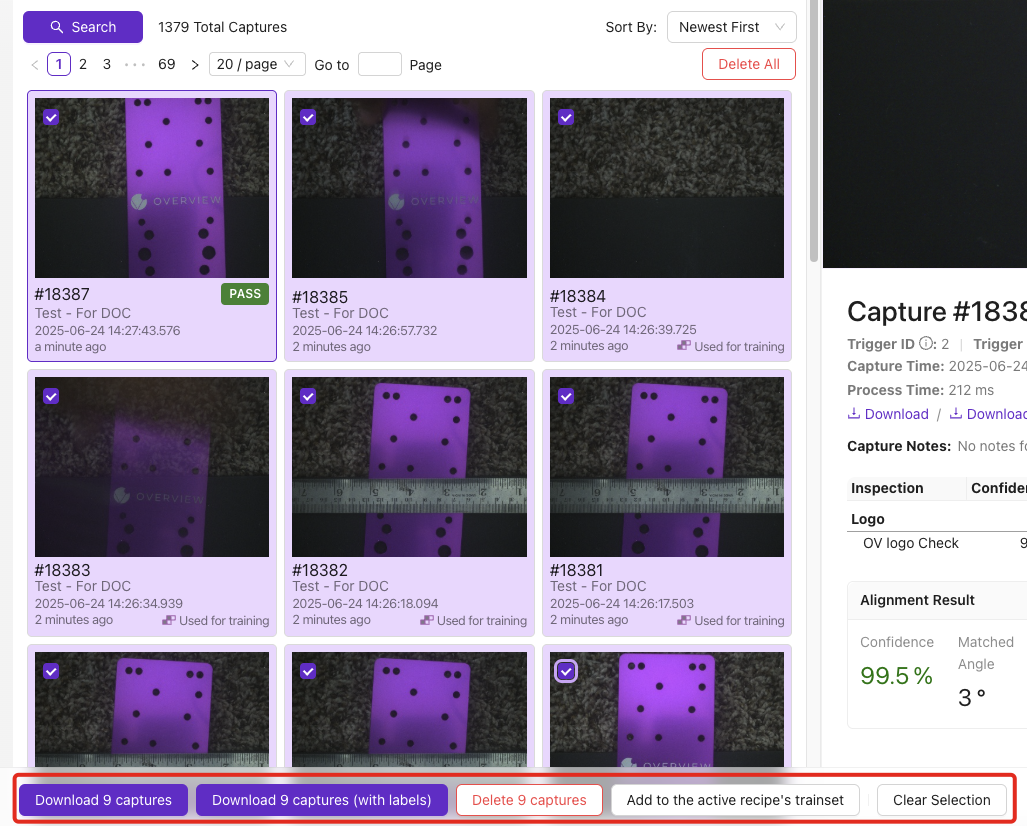Click the previous page arrow
The image size is (1027, 826).
coord(35,65)
